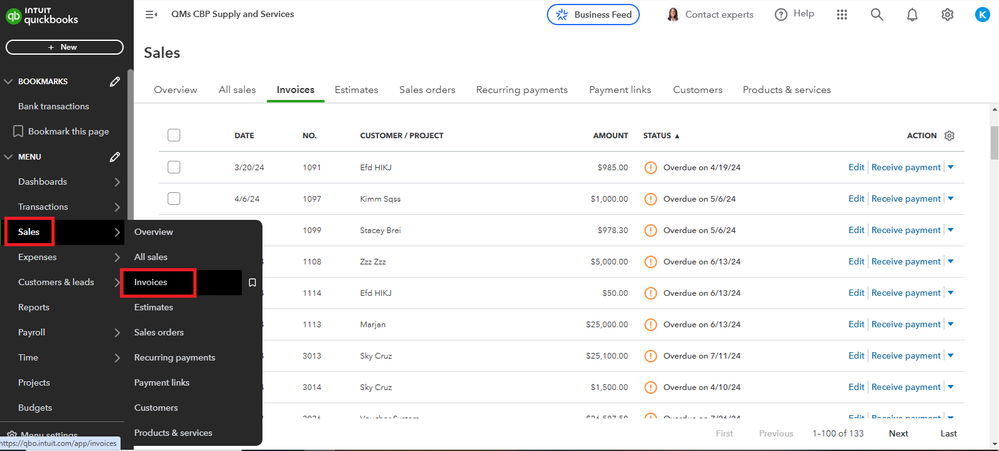
Task: Open the Recurring payments tab
Action: click(x=522, y=90)
